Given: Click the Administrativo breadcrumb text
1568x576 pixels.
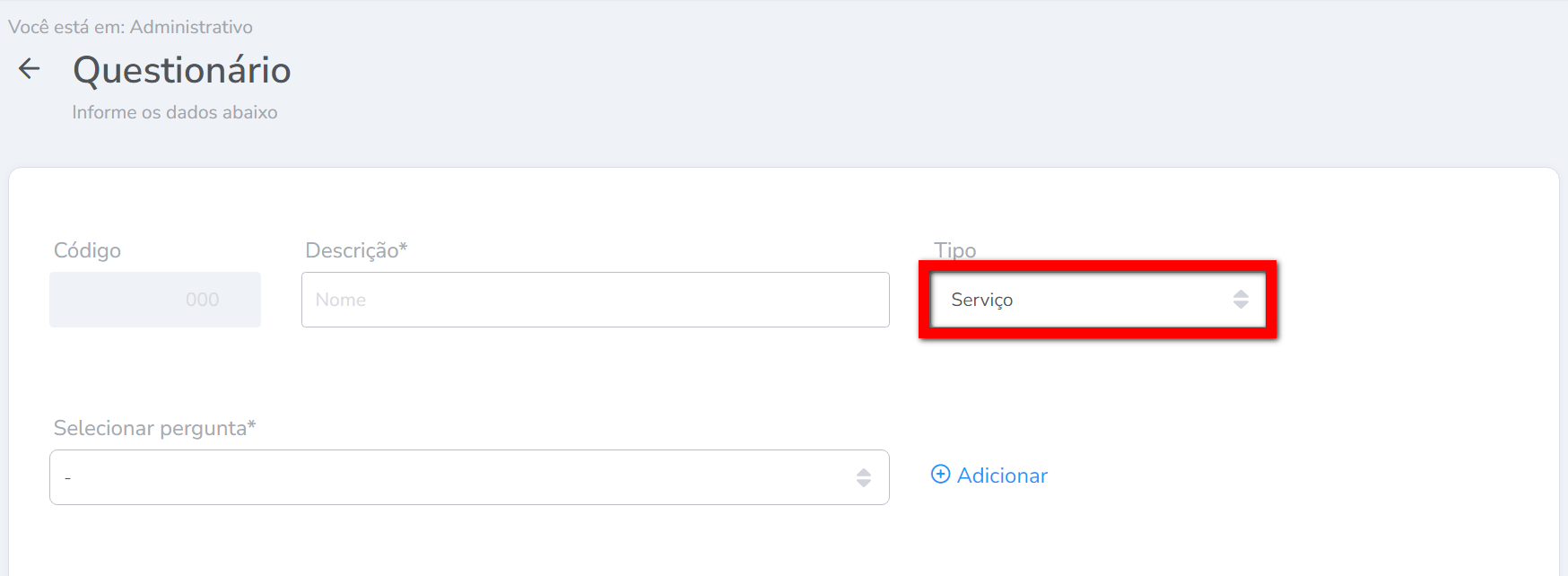Looking at the screenshot, I should click(x=191, y=27).
